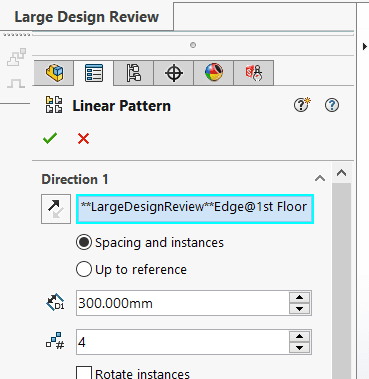Expand the side panel with right arrow
This screenshot has height=379, width=369.
(365, 47)
